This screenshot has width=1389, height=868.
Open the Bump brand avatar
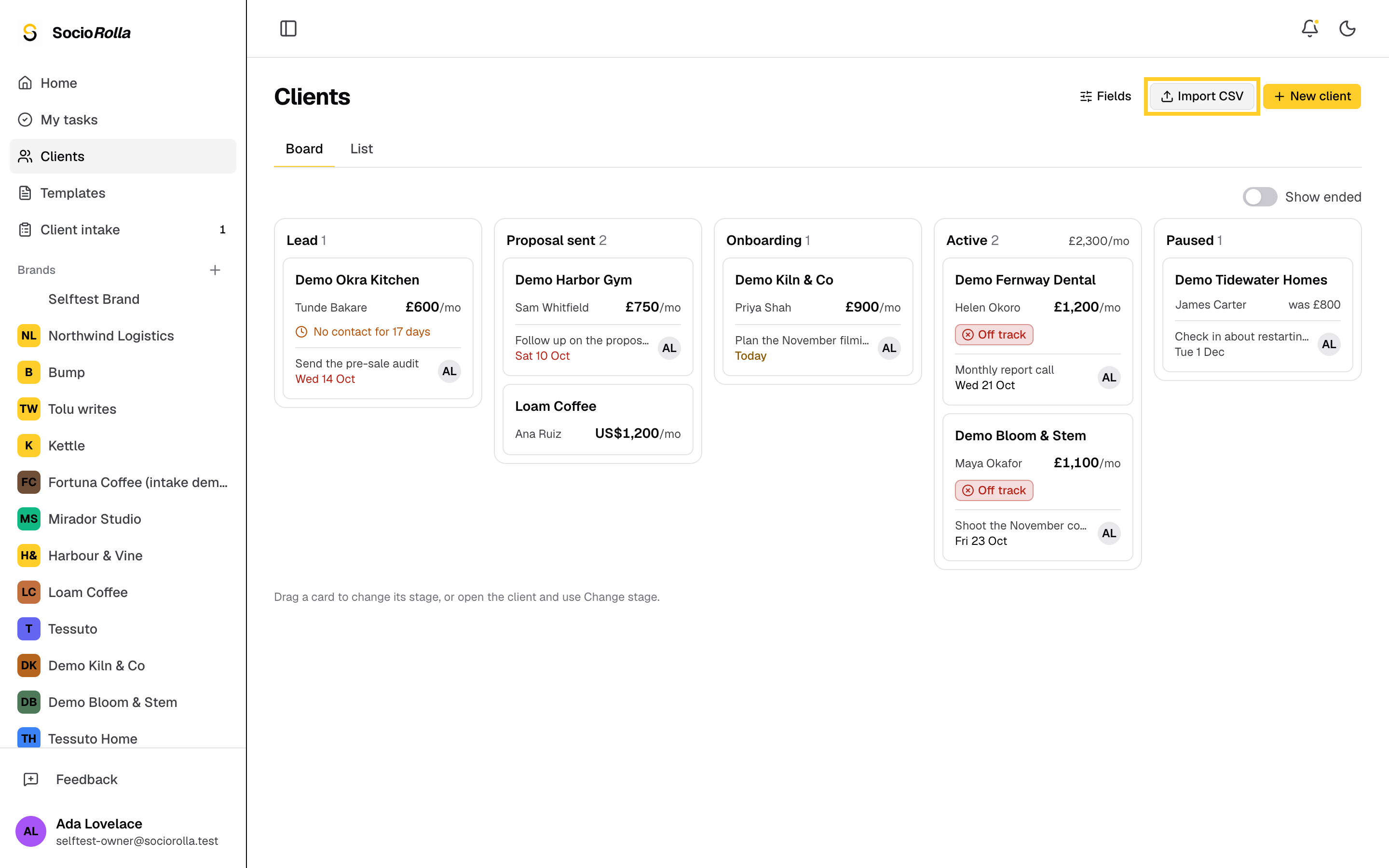pos(29,373)
